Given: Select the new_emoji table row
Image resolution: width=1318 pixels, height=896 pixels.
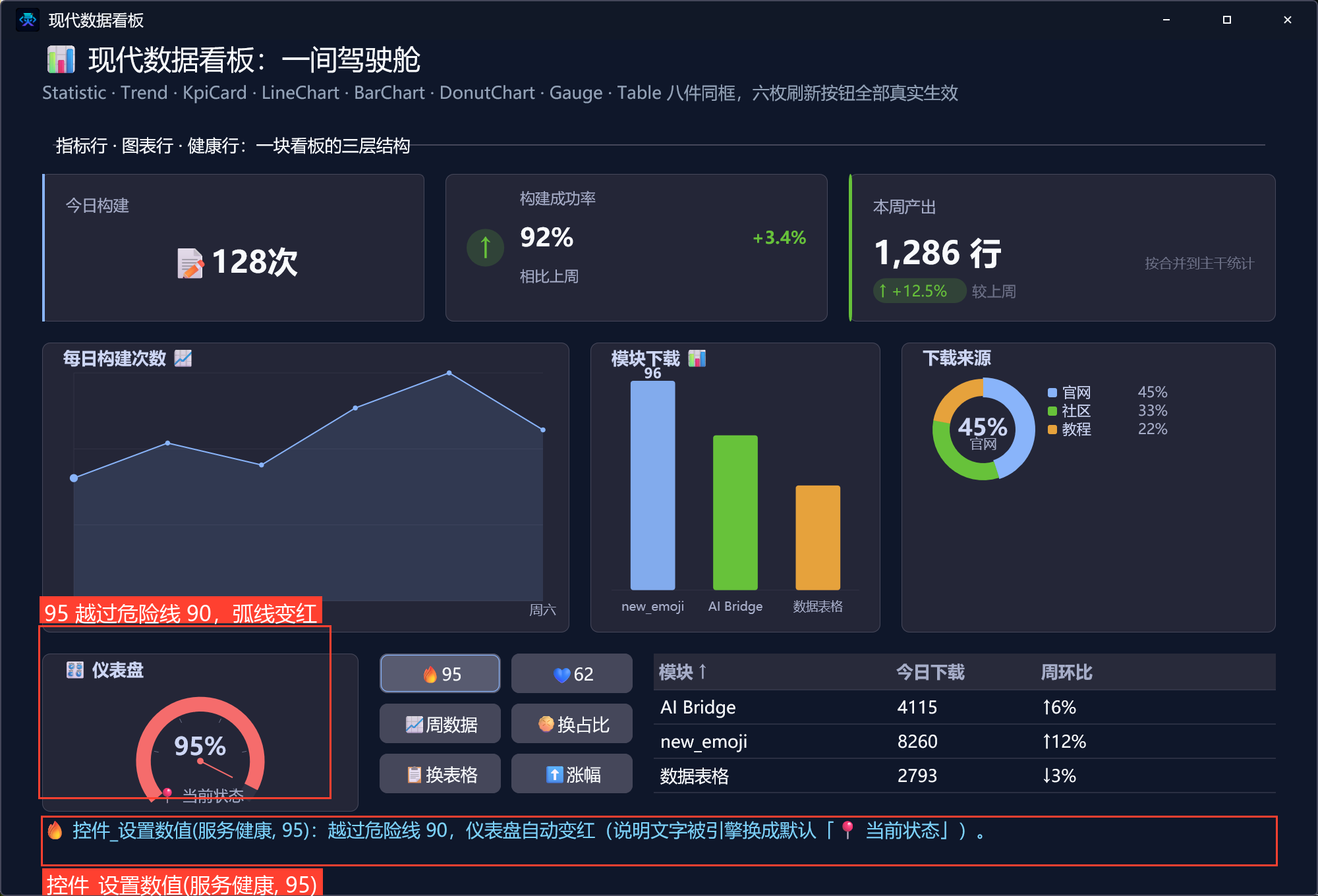Looking at the screenshot, I should 964,741.
